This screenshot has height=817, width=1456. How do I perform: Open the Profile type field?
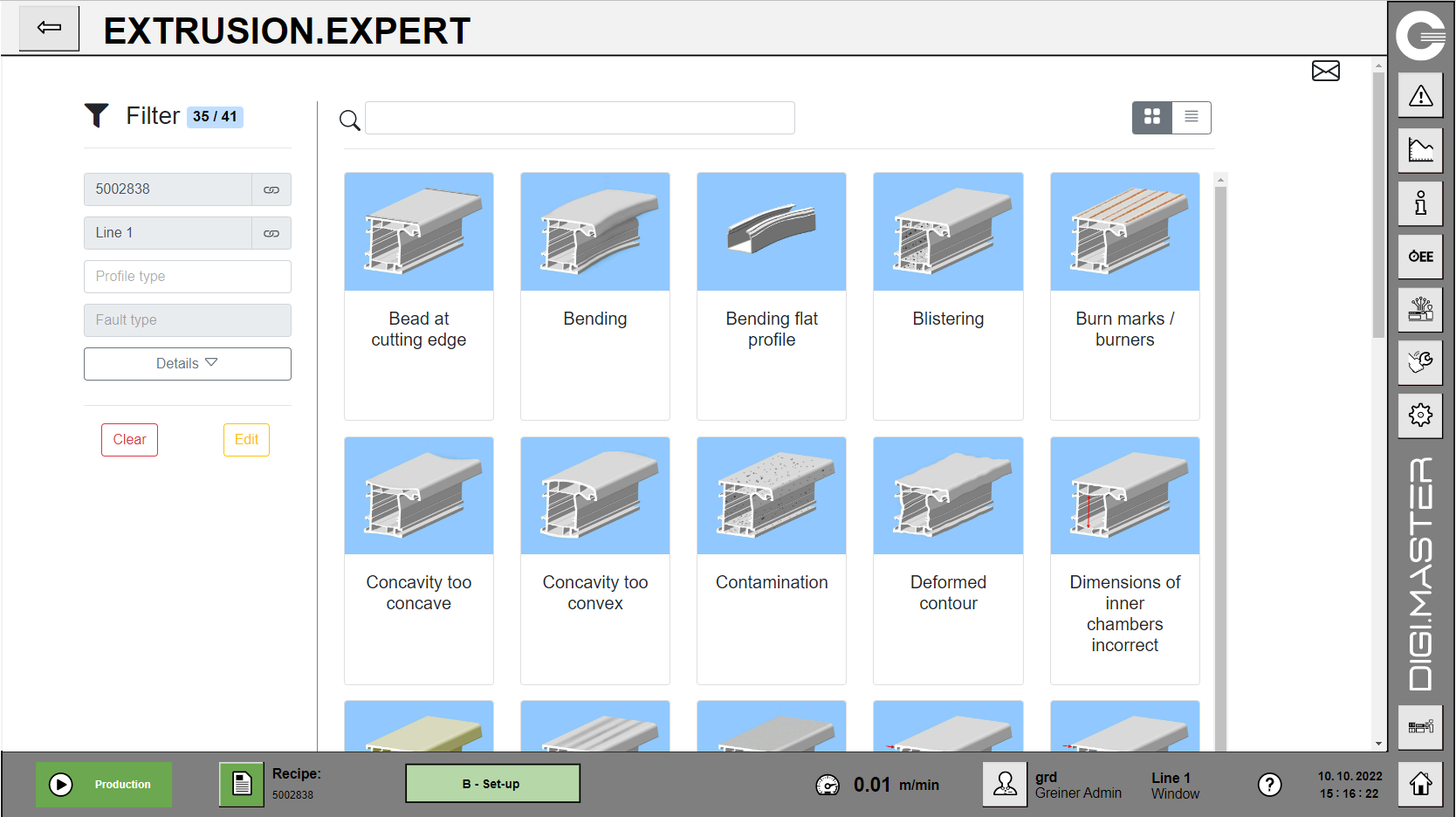coord(188,277)
